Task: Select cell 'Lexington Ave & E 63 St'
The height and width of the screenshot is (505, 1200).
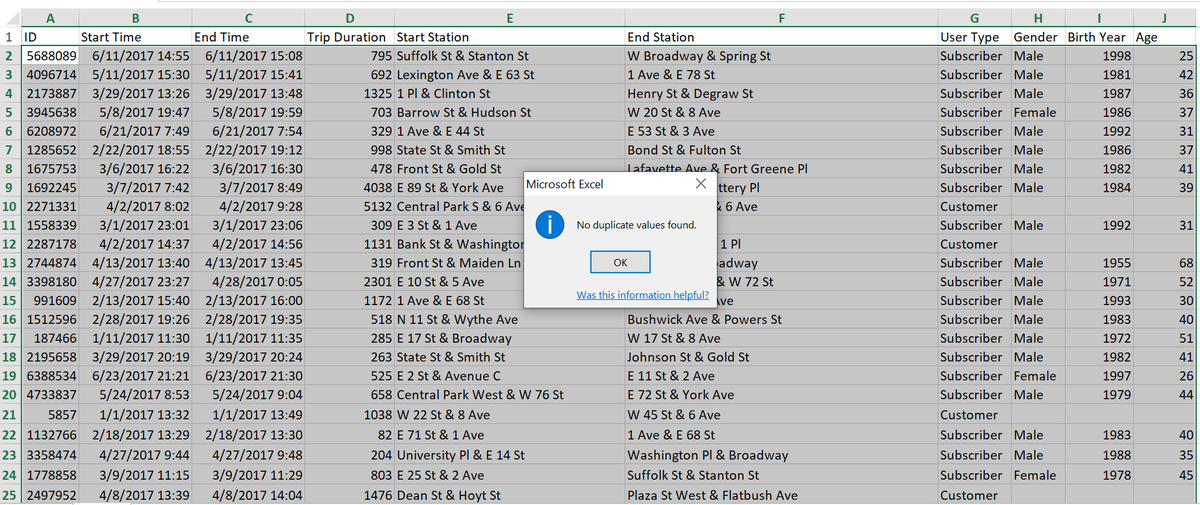Action: click(509, 75)
